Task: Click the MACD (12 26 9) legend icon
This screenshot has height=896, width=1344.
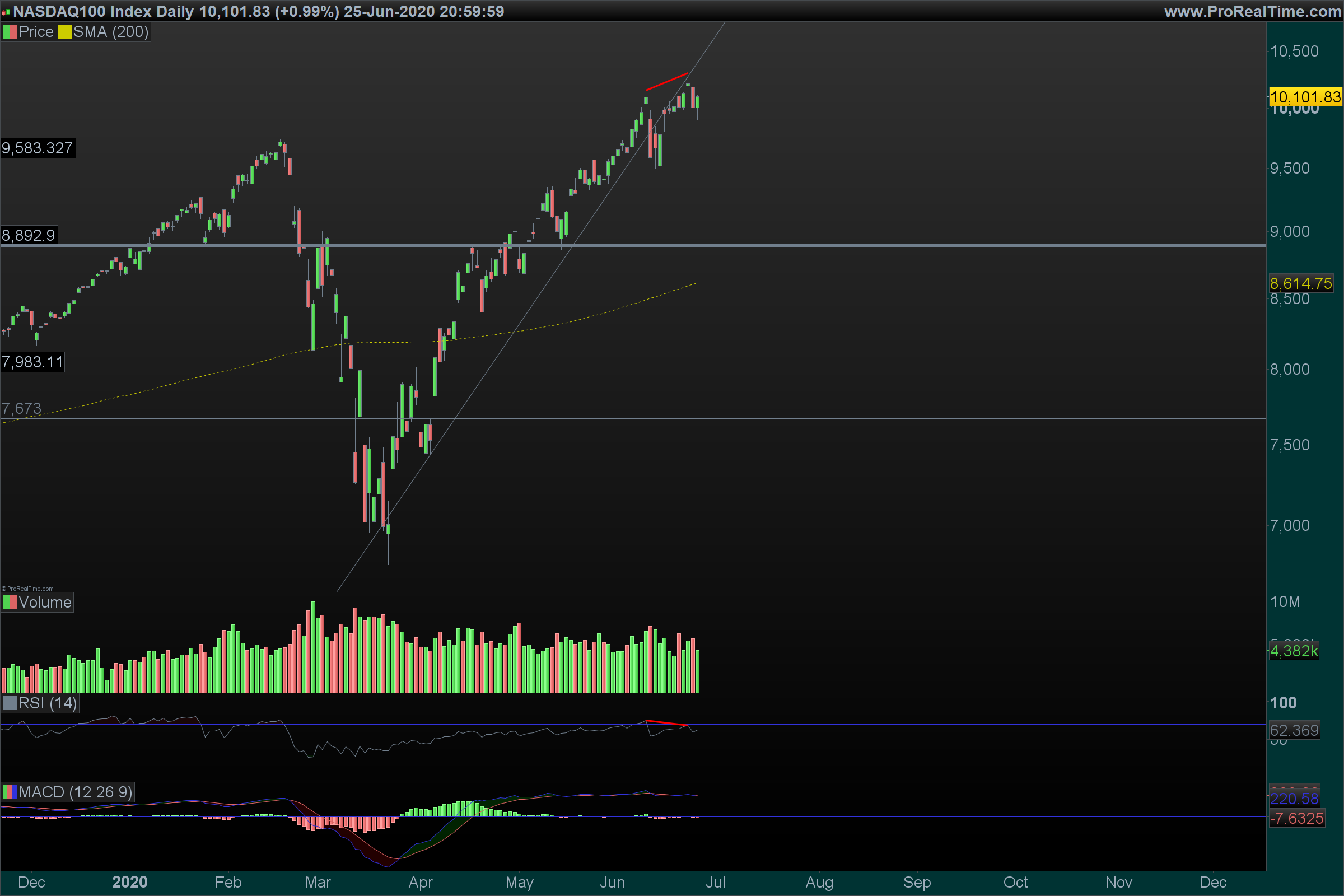Action: [x=10, y=792]
